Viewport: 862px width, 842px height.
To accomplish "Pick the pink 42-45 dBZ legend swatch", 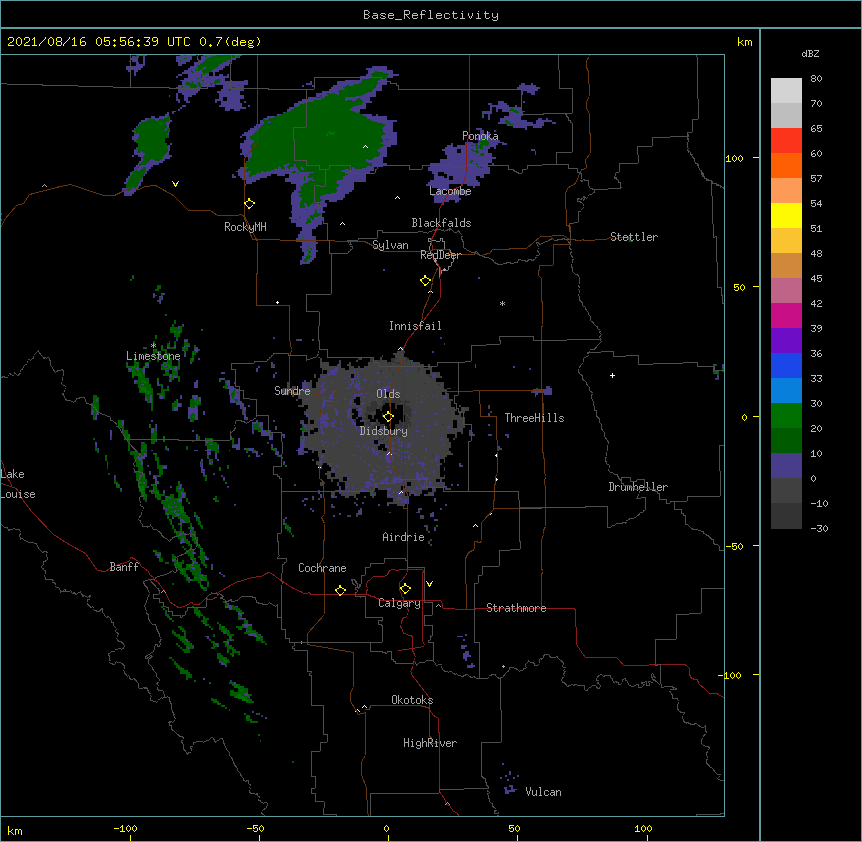I will click(786, 290).
